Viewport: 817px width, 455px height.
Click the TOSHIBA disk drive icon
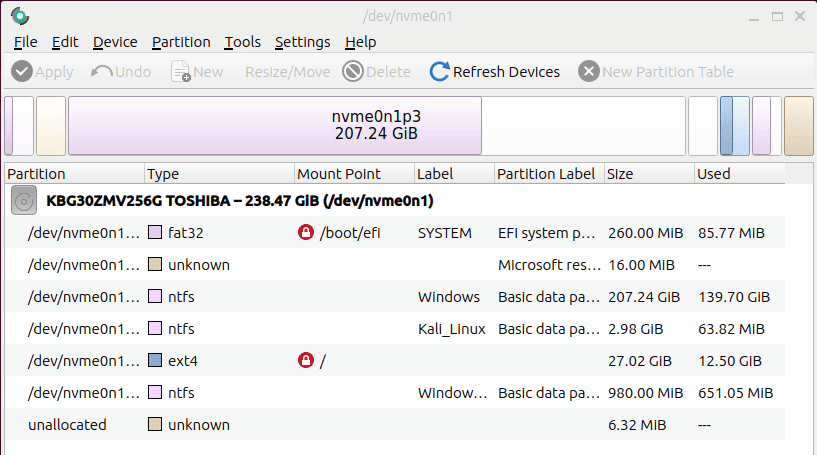coord(24,201)
